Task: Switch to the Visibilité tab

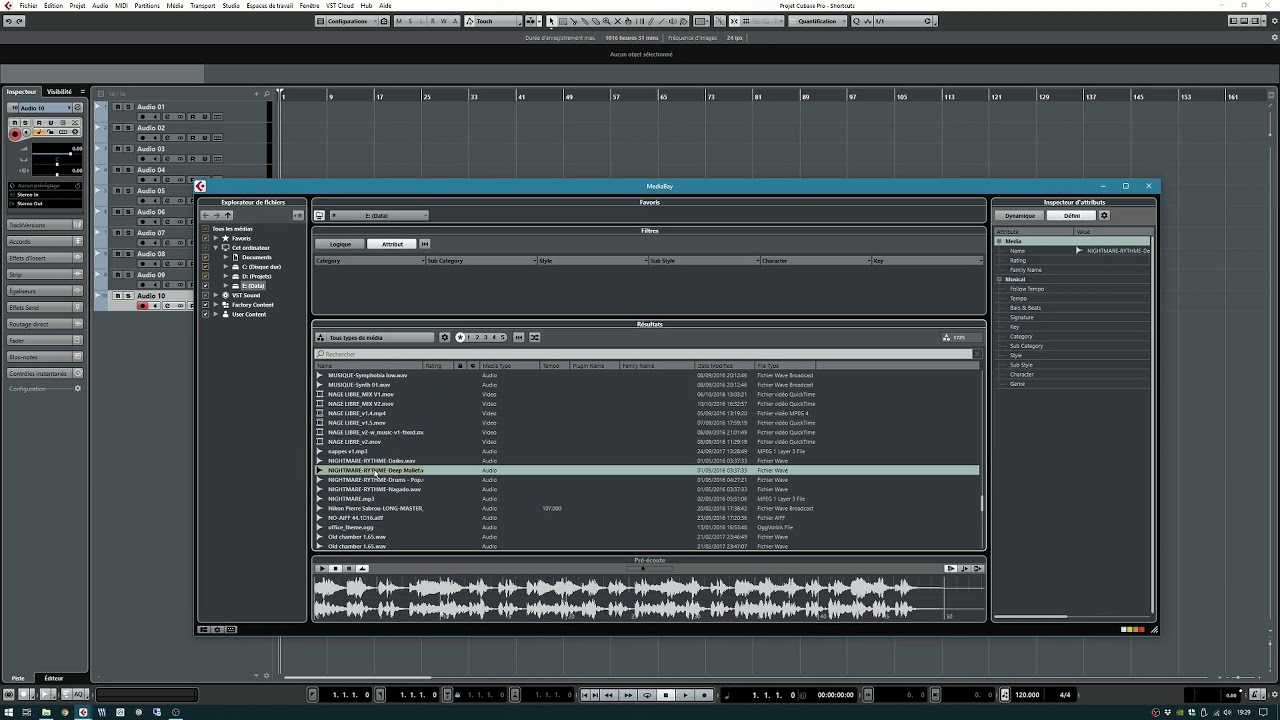Action: pos(59,91)
